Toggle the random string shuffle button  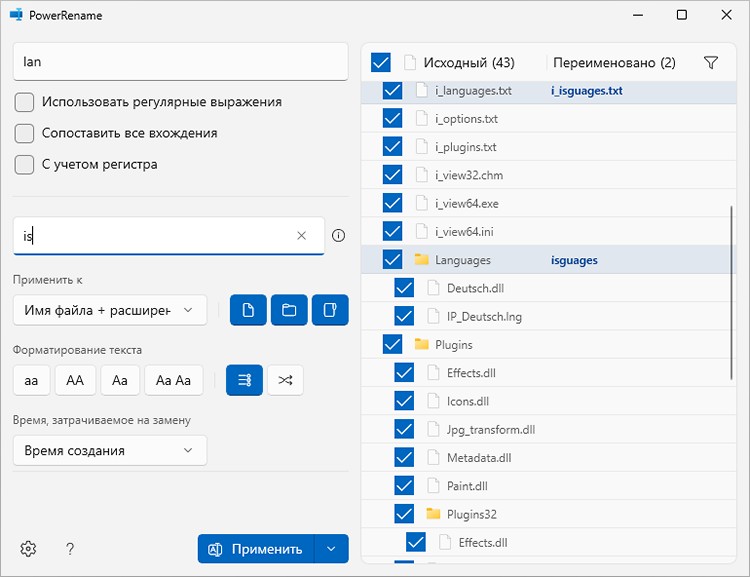coord(286,380)
